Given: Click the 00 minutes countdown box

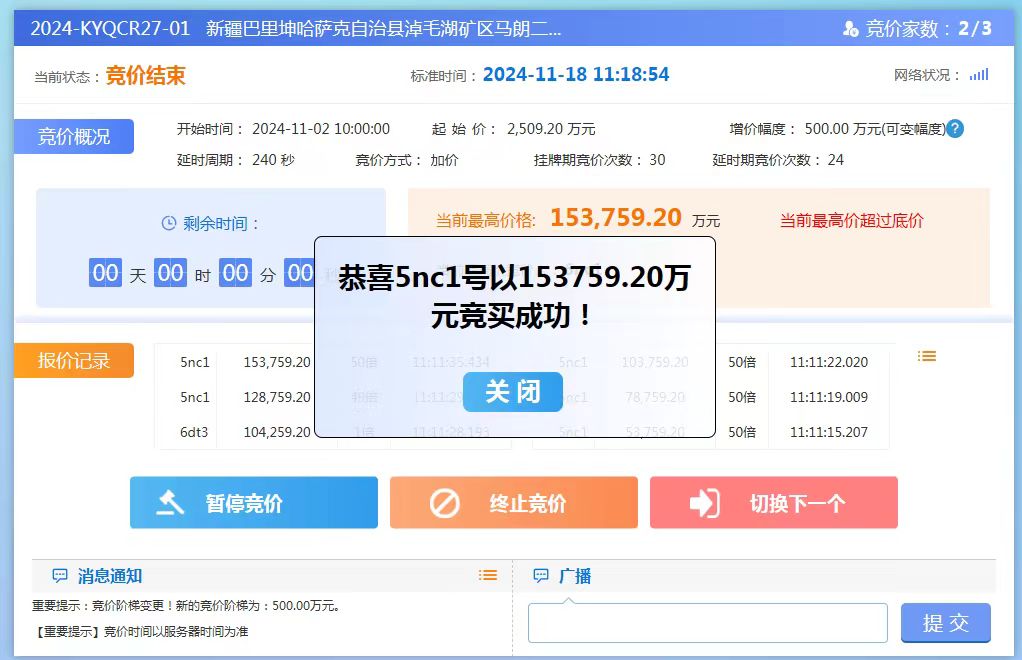Looking at the screenshot, I should pos(235,273).
